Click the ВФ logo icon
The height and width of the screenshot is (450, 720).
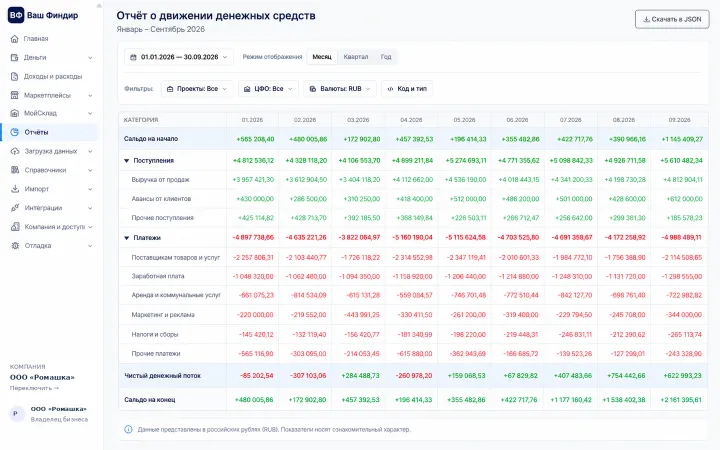coord(16,15)
